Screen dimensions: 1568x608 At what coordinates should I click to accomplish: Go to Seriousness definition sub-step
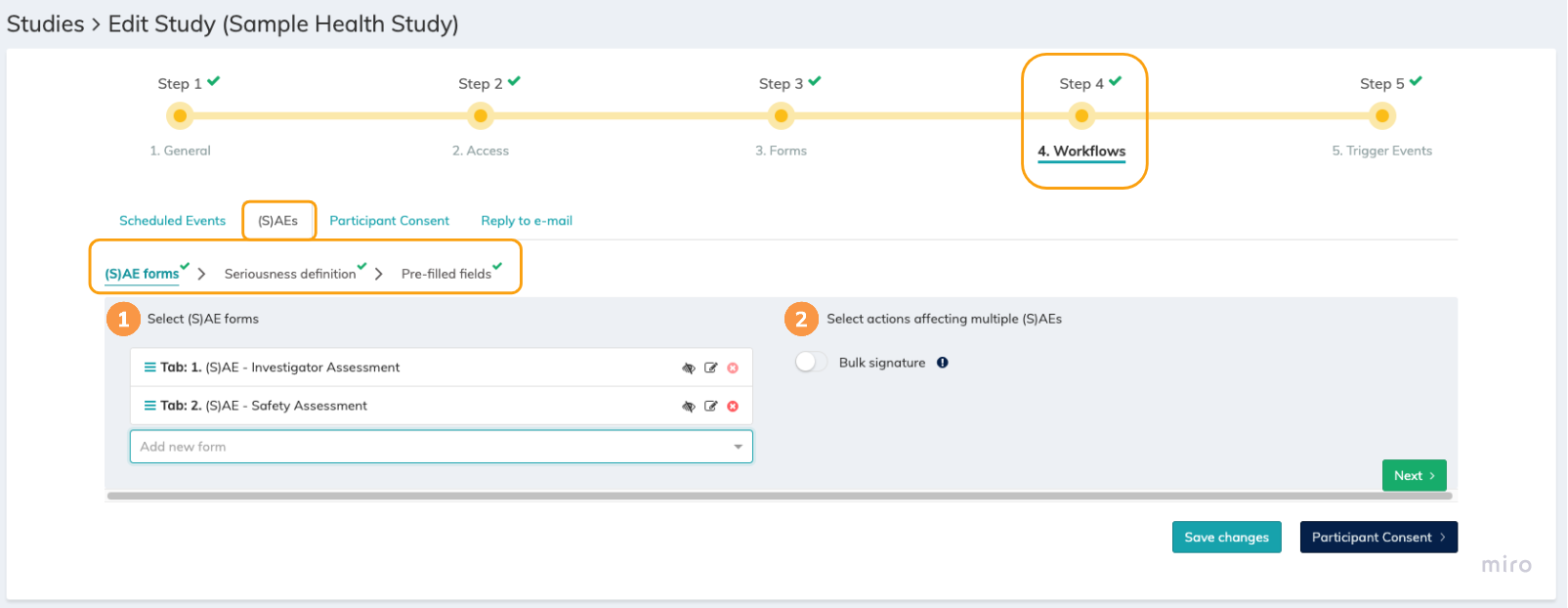pos(290,275)
